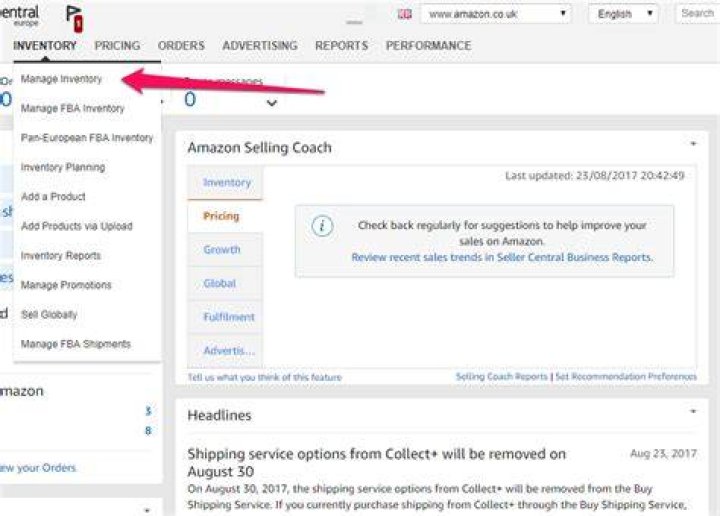The image size is (720, 516).
Task: Click Tell us what you think link
Action: (x=265, y=377)
